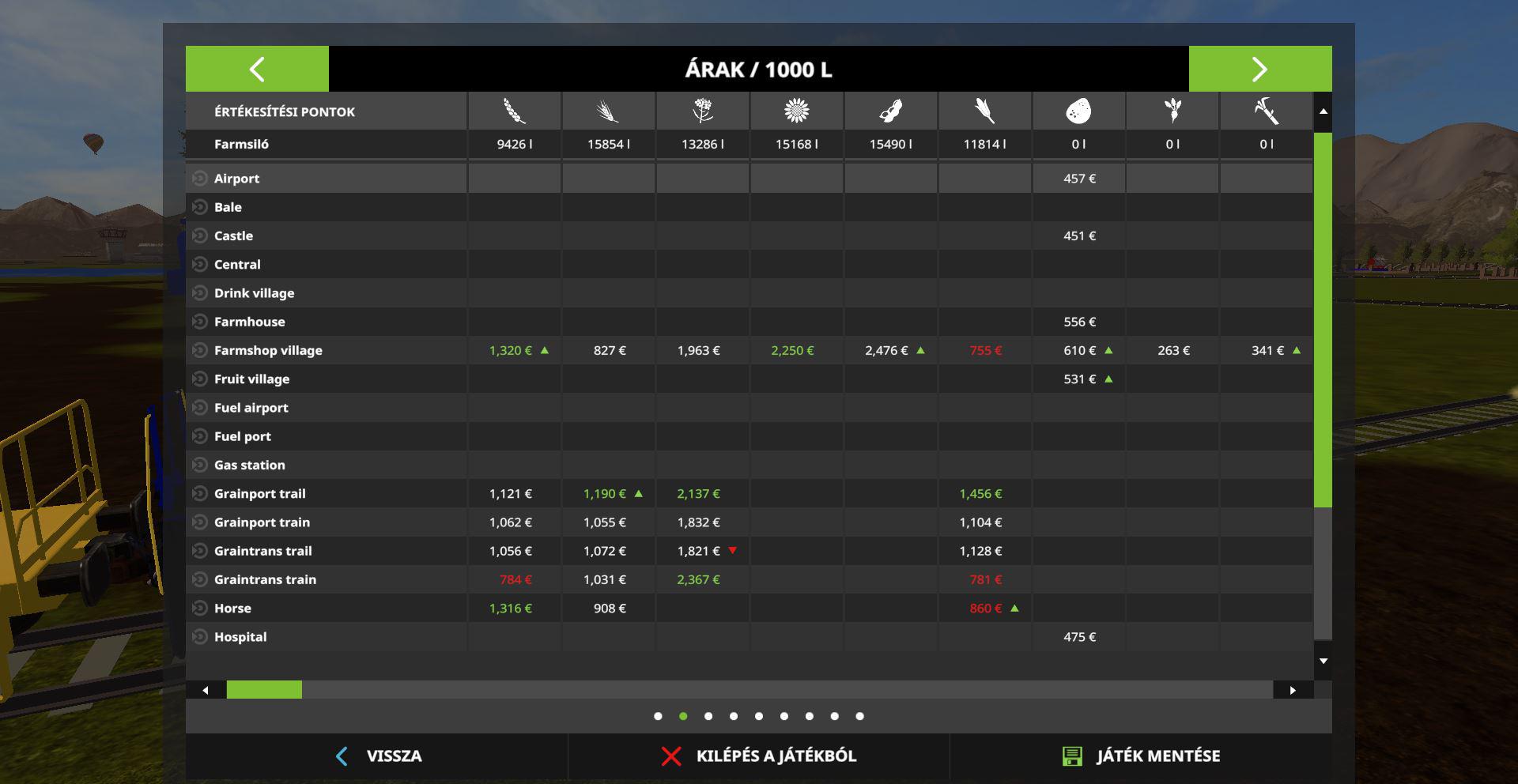Select the corn cob icon
This screenshot has width=1518, height=784.
click(984, 111)
